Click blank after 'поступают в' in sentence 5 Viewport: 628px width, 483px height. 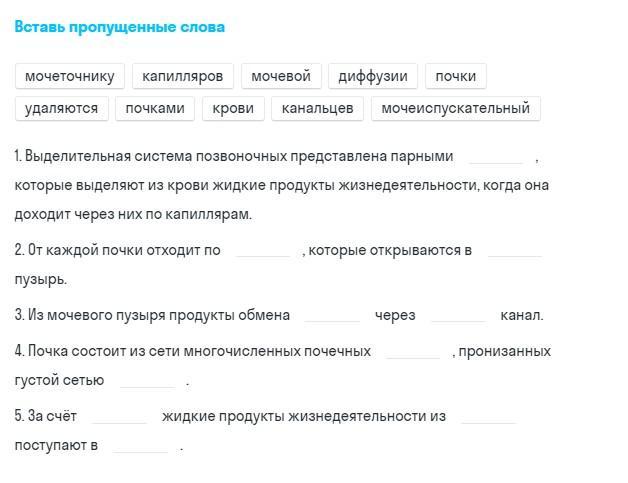(x=140, y=445)
